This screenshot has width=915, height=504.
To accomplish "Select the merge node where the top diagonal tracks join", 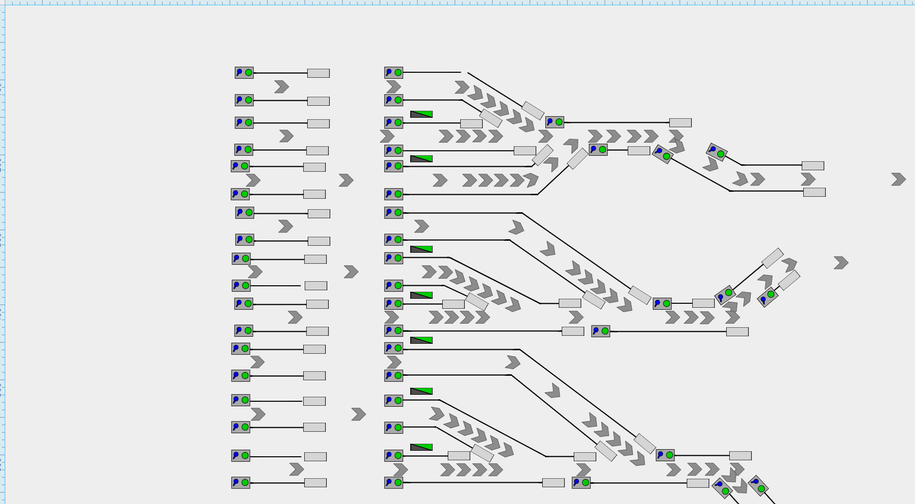I will click(554, 122).
